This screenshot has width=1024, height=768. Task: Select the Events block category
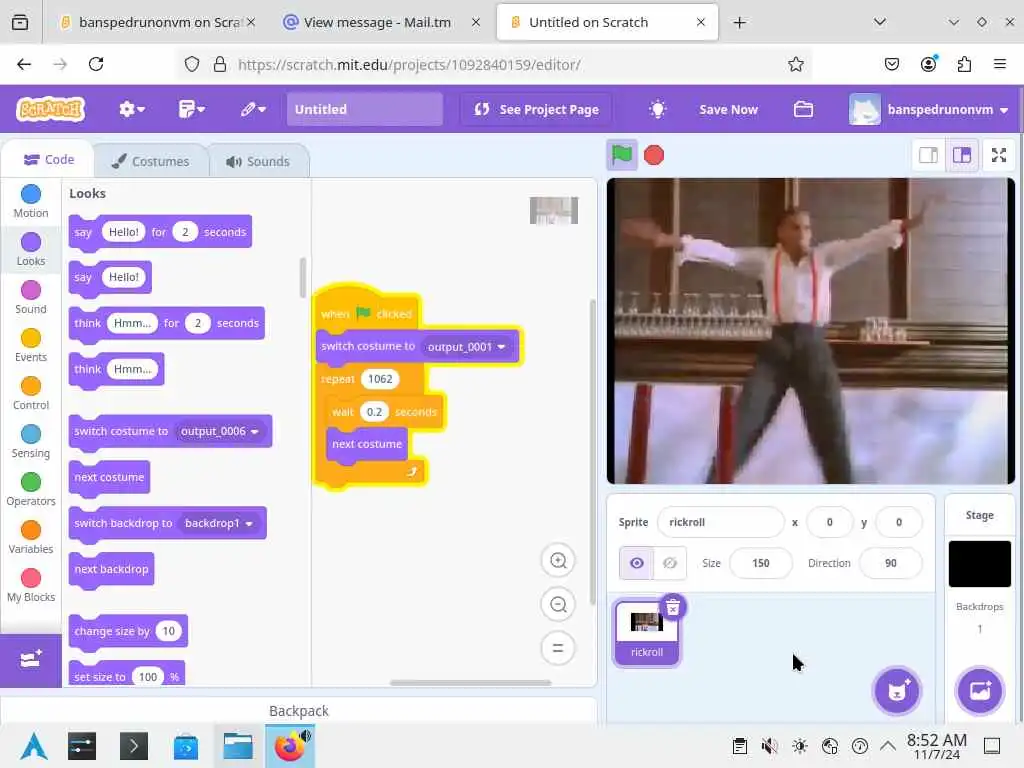tap(31, 345)
